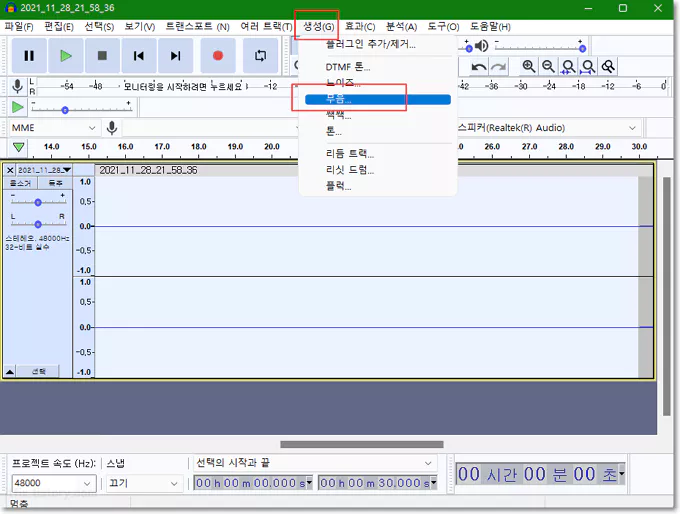Open the Generate menu
Image resolution: width=680 pixels, height=514 pixels.
coord(318,27)
